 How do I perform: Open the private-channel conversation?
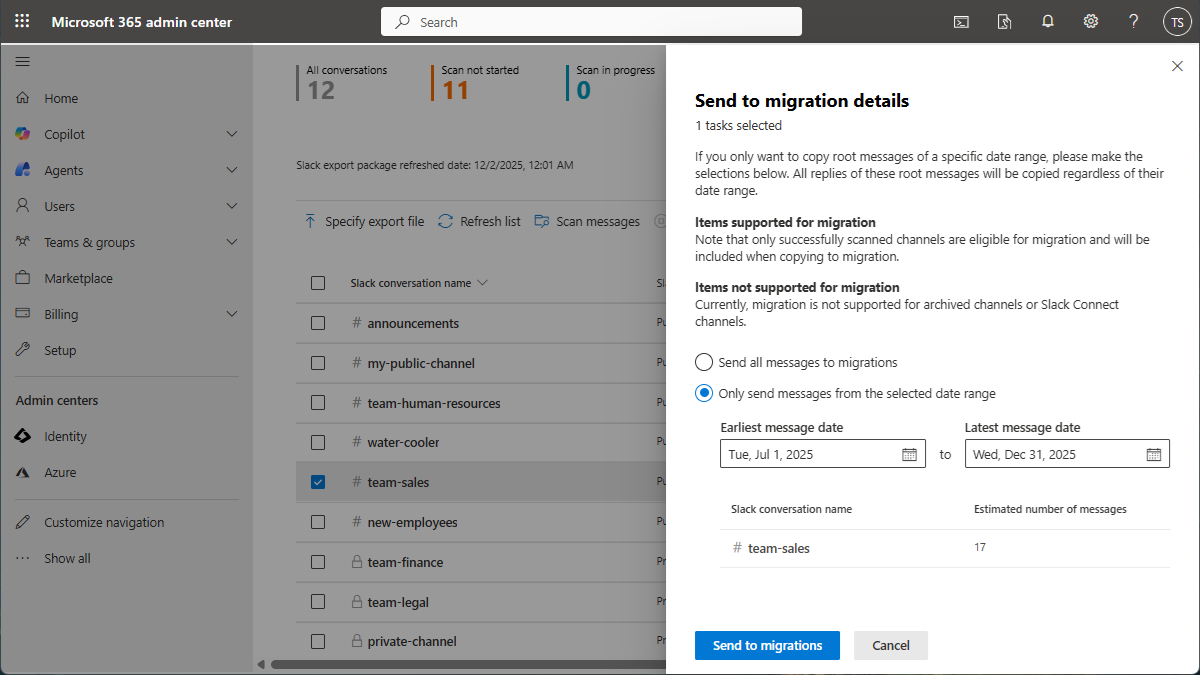click(x=412, y=641)
